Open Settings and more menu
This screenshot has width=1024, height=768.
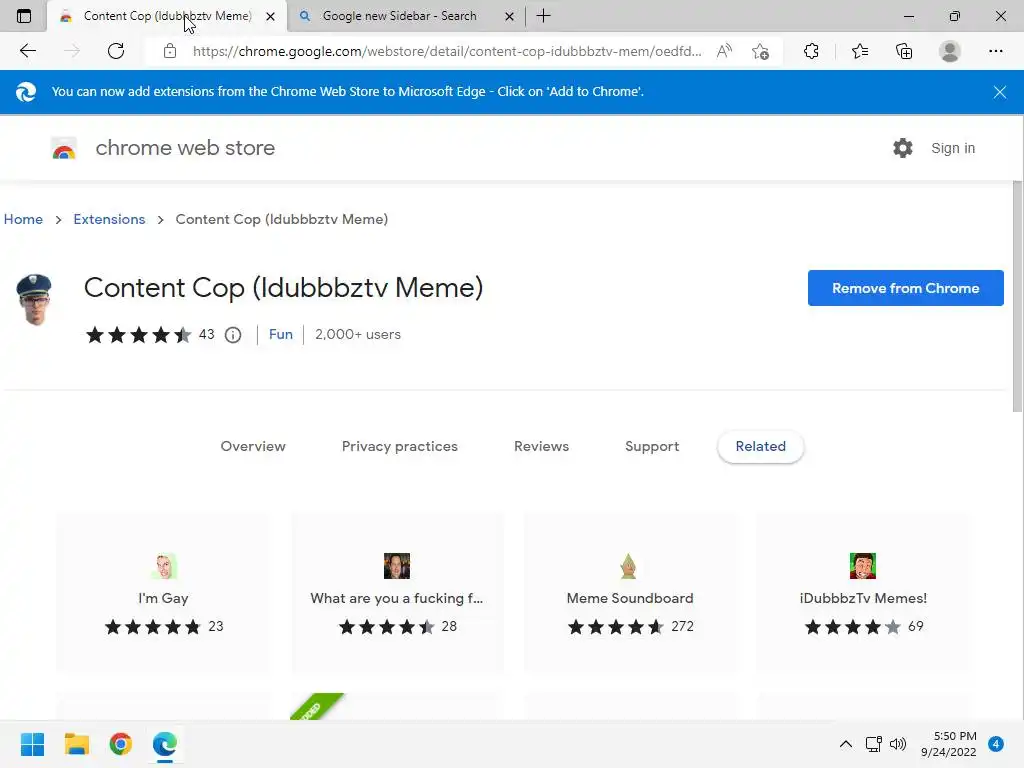(995, 51)
